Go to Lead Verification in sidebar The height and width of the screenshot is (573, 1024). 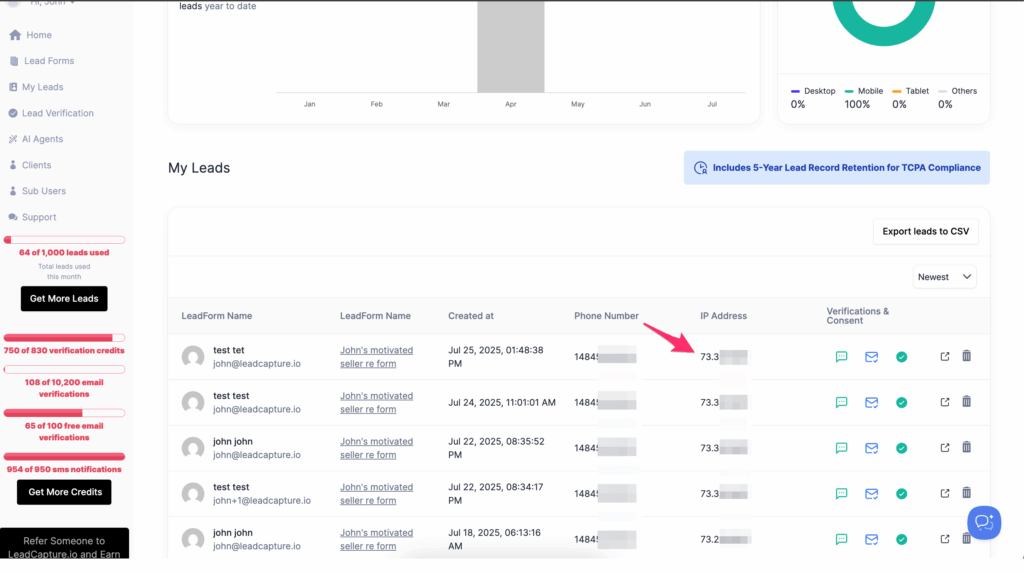(x=57, y=113)
